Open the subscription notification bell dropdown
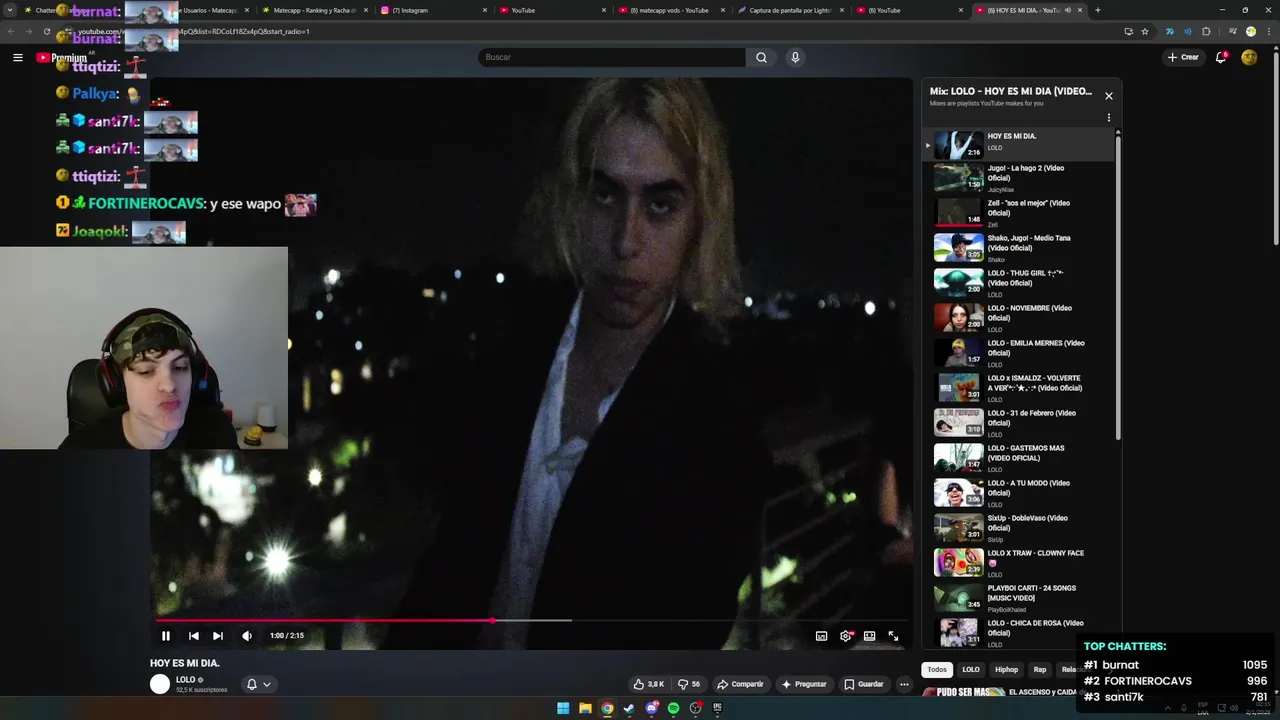1280x720 pixels. click(x=259, y=684)
